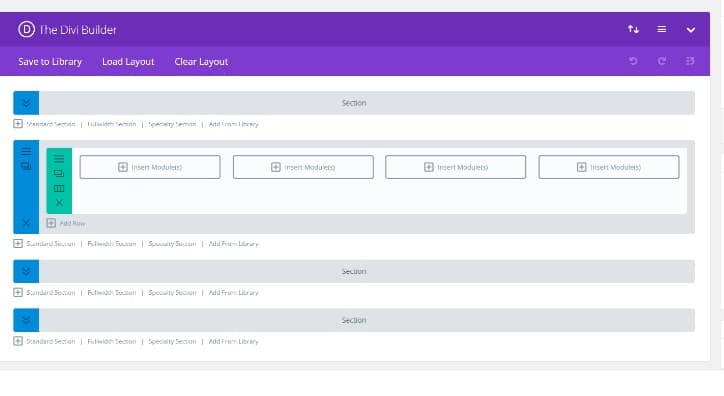Add Specialty Section beneath the expanded section
The image size is (724, 396).
(x=172, y=244)
